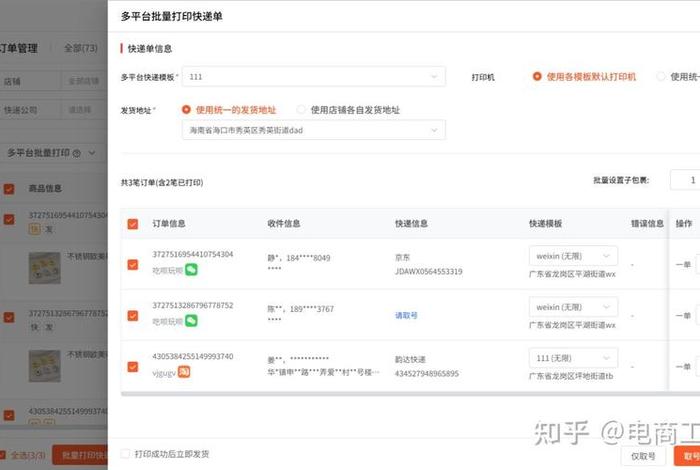Enable 打印成功后立即发货 checkbox
The height and width of the screenshot is (470, 700).
pyautogui.click(x=125, y=454)
